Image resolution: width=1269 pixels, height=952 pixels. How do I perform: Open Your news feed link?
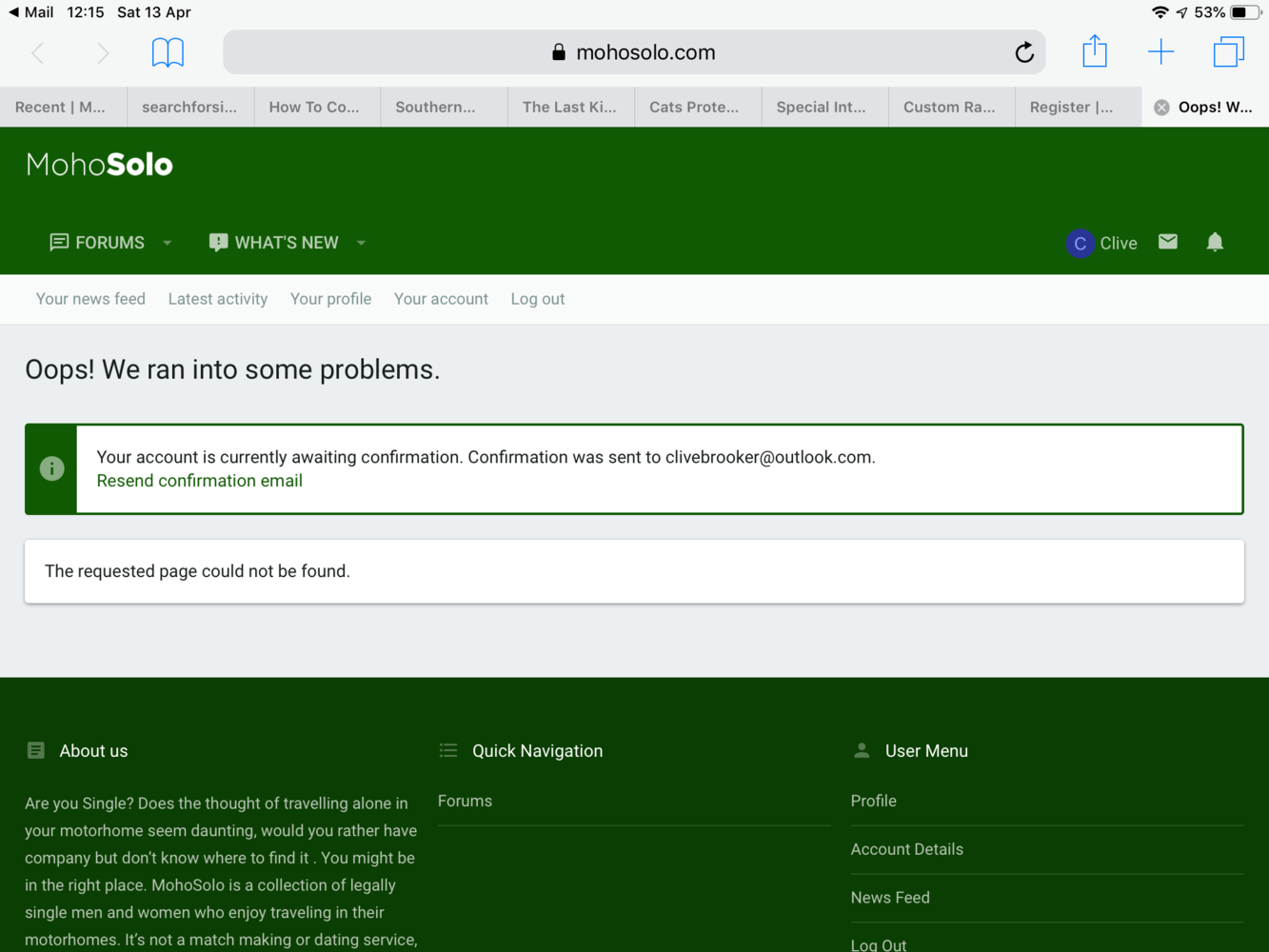[90, 299]
